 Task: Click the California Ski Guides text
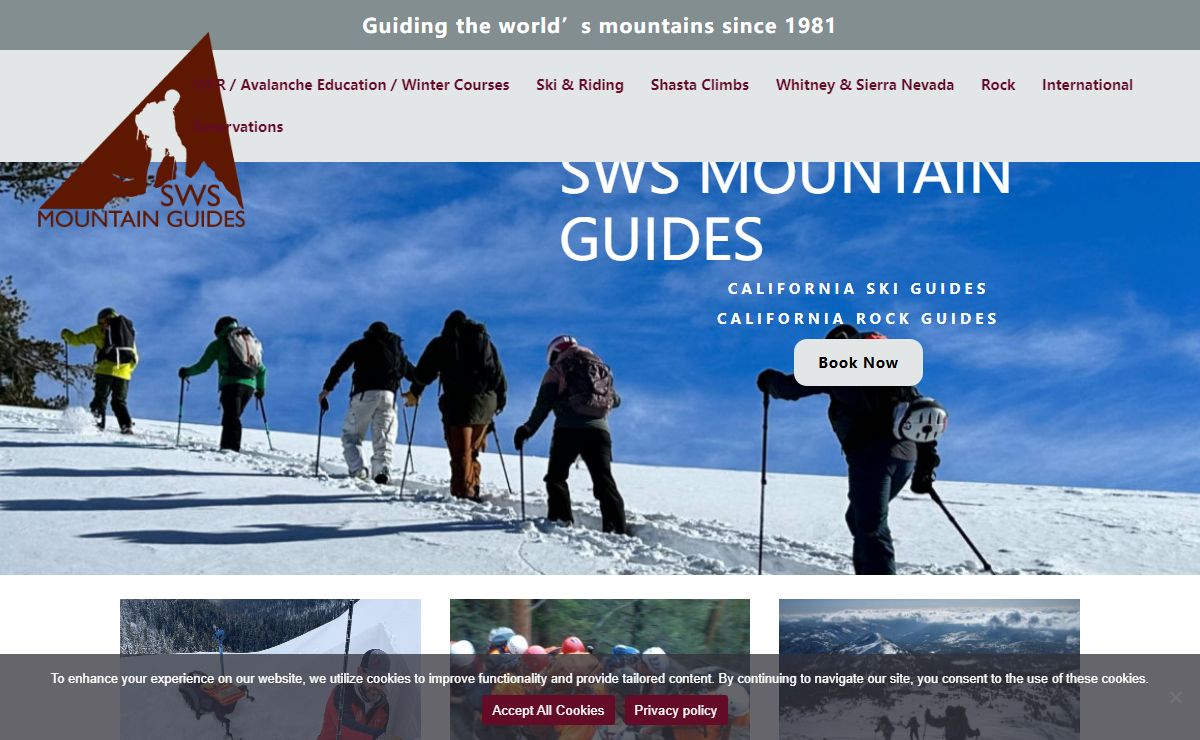pos(858,289)
